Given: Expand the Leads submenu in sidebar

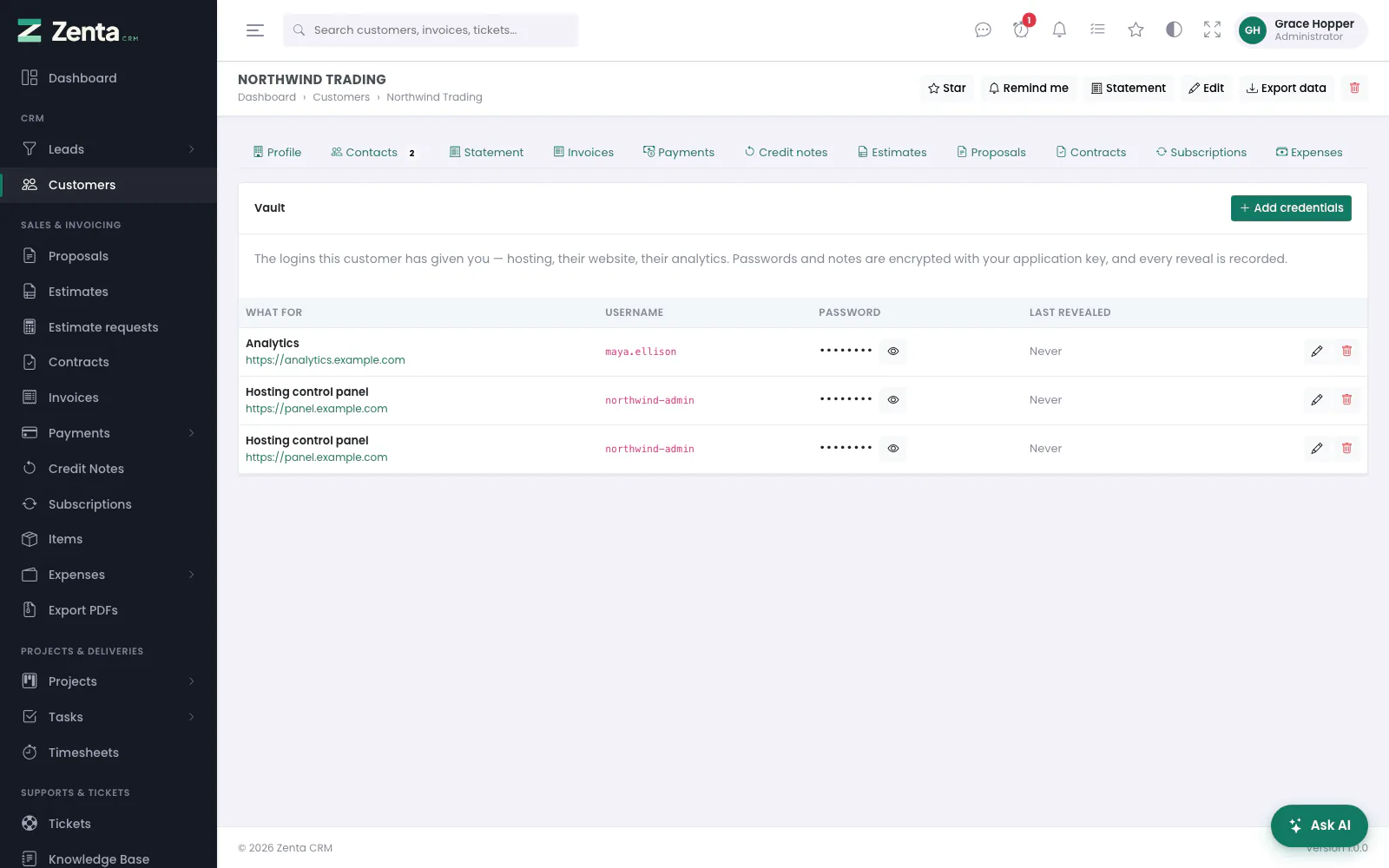Looking at the screenshot, I should pyautogui.click(x=192, y=149).
